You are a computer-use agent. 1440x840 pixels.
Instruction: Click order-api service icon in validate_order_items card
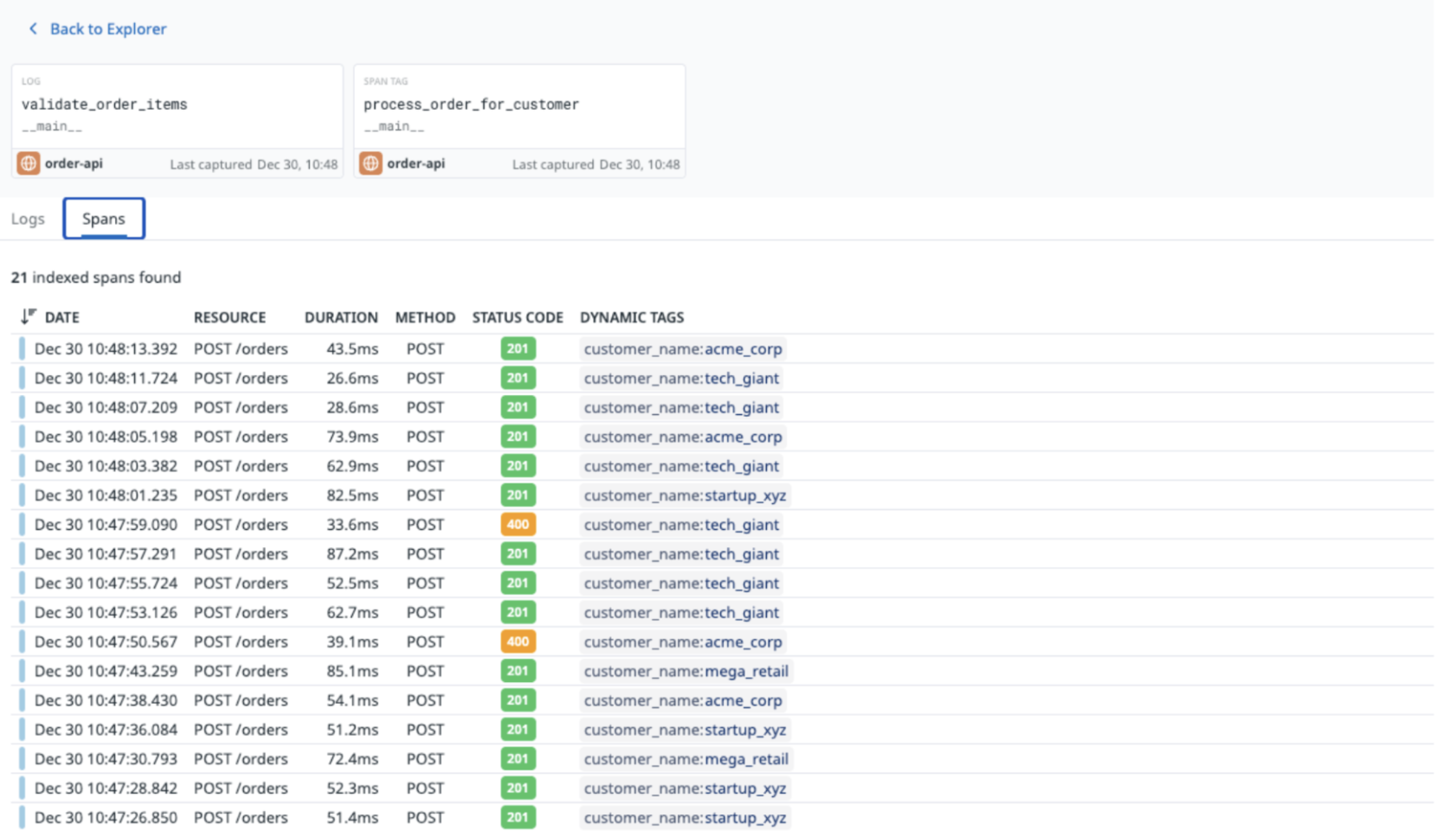pos(28,164)
